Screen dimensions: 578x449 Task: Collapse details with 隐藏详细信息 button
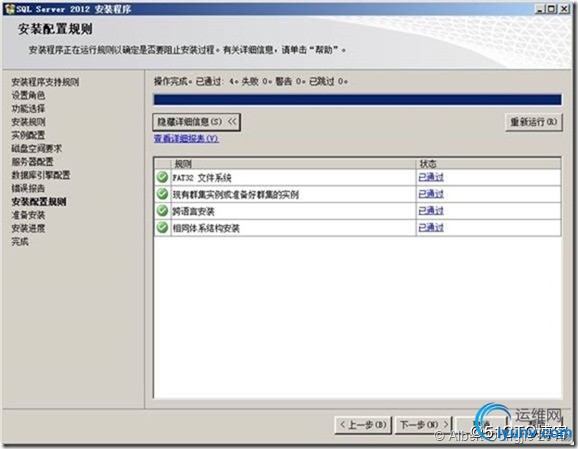(x=197, y=122)
